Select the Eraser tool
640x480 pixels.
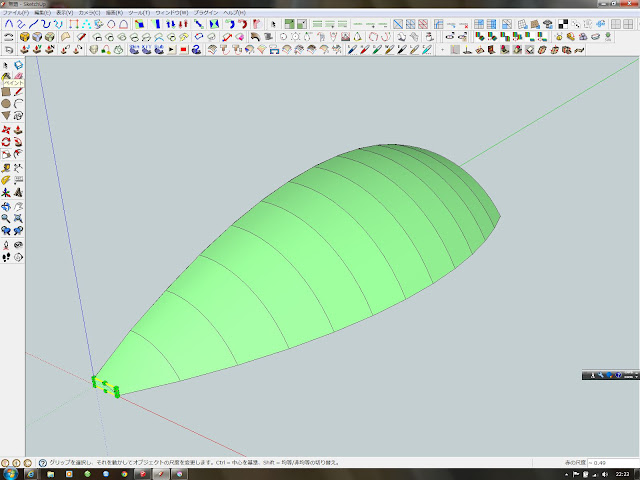point(18,76)
